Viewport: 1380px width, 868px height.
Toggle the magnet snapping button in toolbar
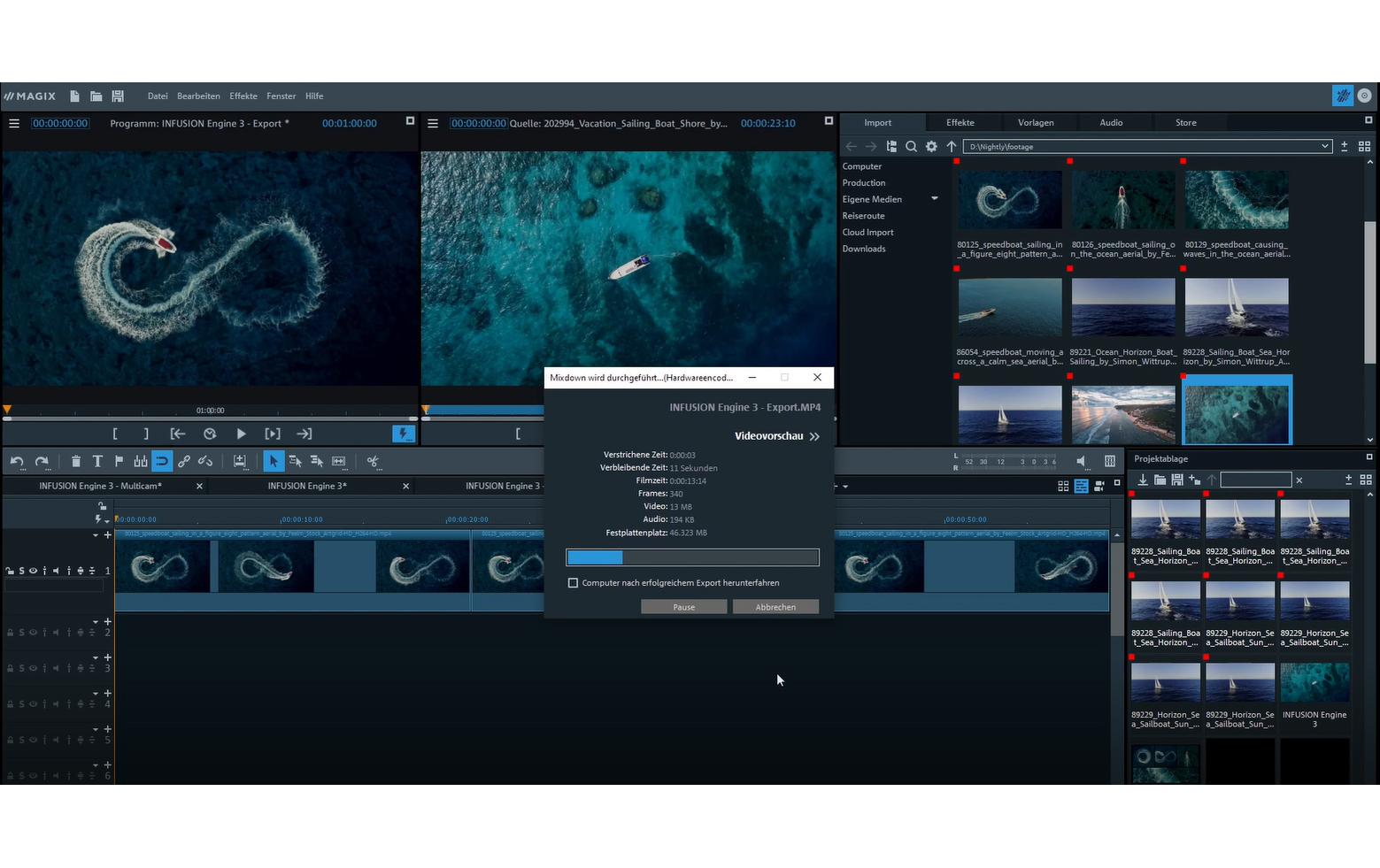pyautogui.click(x=162, y=461)
